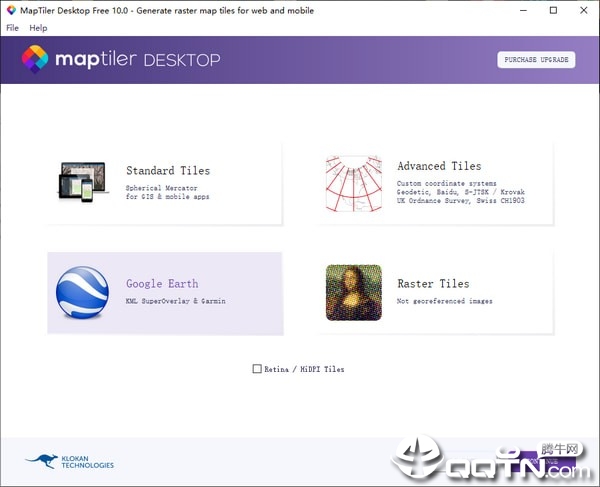Click the Purchase Upgrade button
The width and height of the screenshot is (600, 487).
536,60
